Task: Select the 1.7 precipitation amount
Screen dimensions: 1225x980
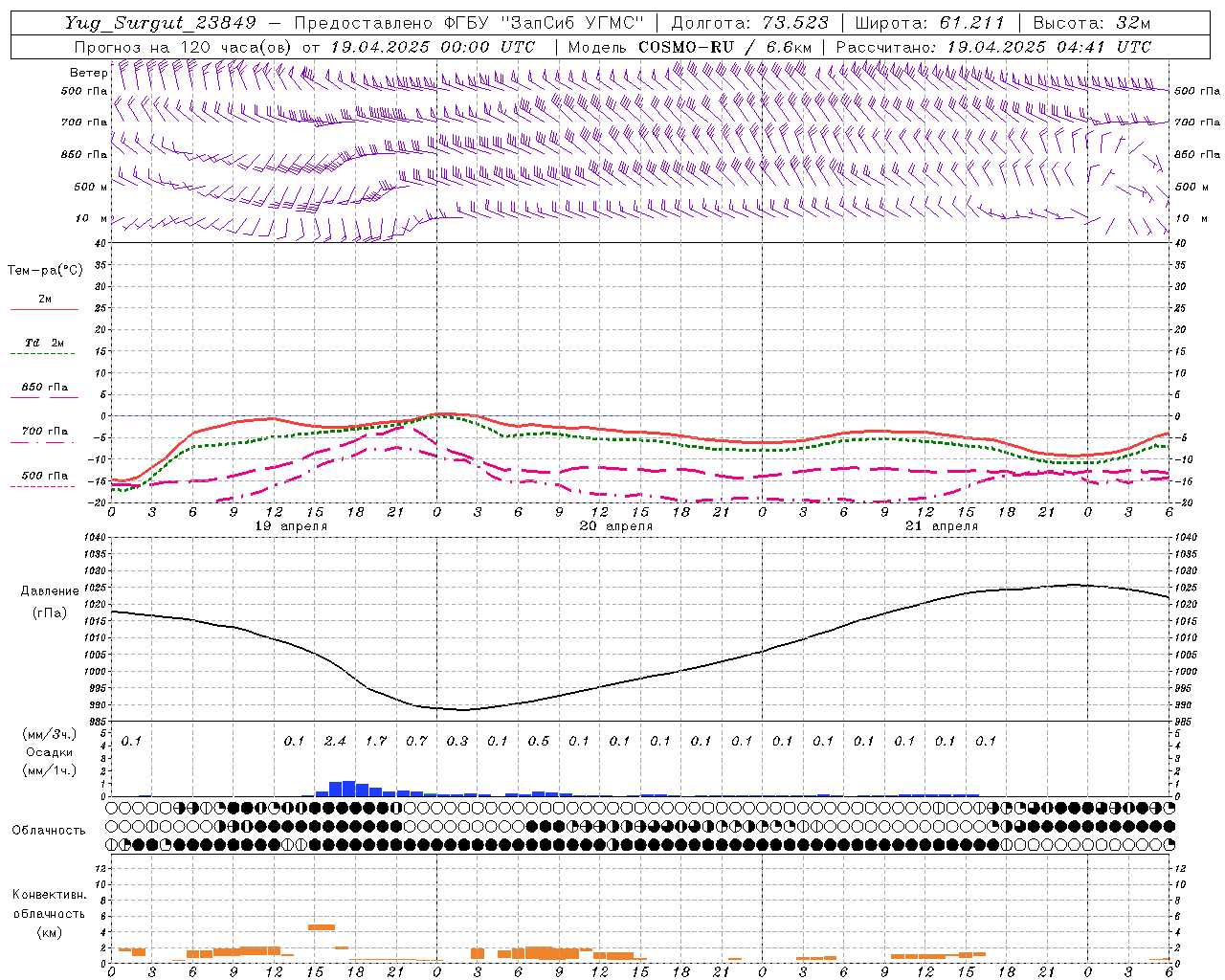Action: [x=376, y=741]
